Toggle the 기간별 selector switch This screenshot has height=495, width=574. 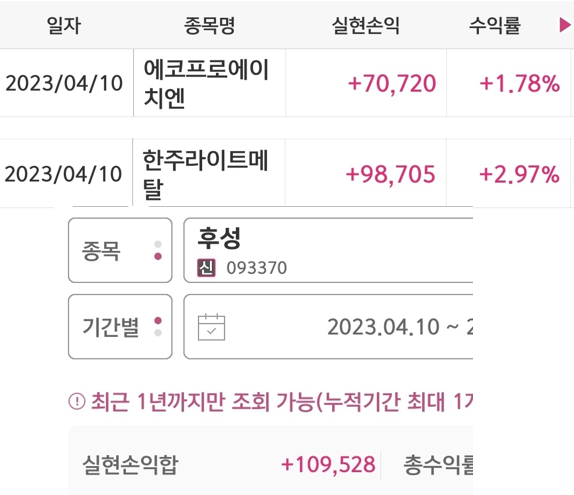120,327
